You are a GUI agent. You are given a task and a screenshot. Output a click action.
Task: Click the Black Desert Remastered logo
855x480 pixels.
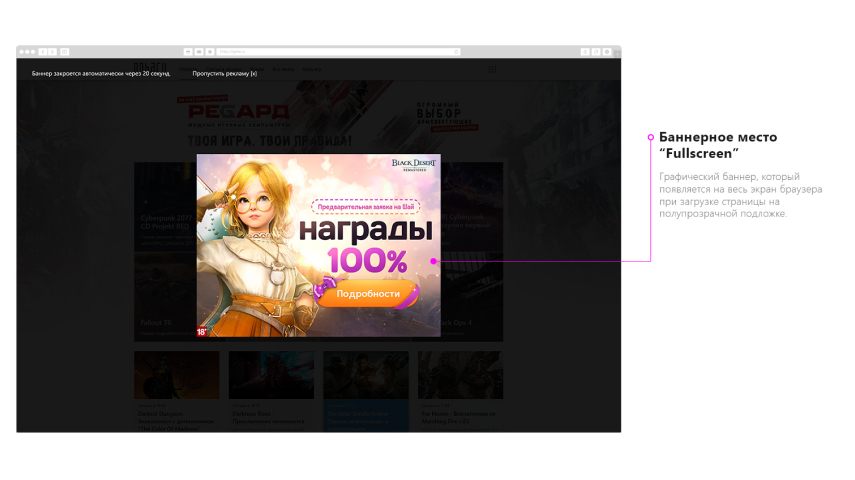click(x=414, y=165)
